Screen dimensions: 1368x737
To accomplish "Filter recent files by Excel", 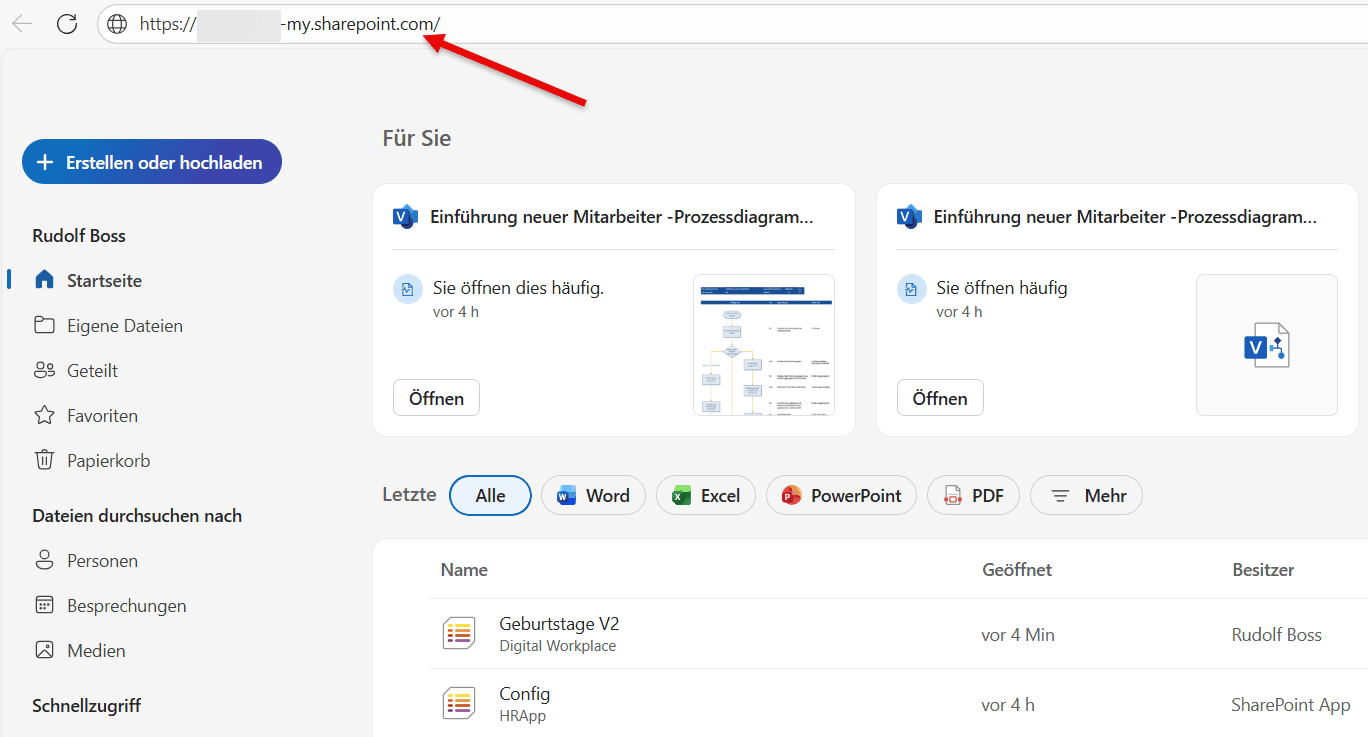I will tap(706, 495).
